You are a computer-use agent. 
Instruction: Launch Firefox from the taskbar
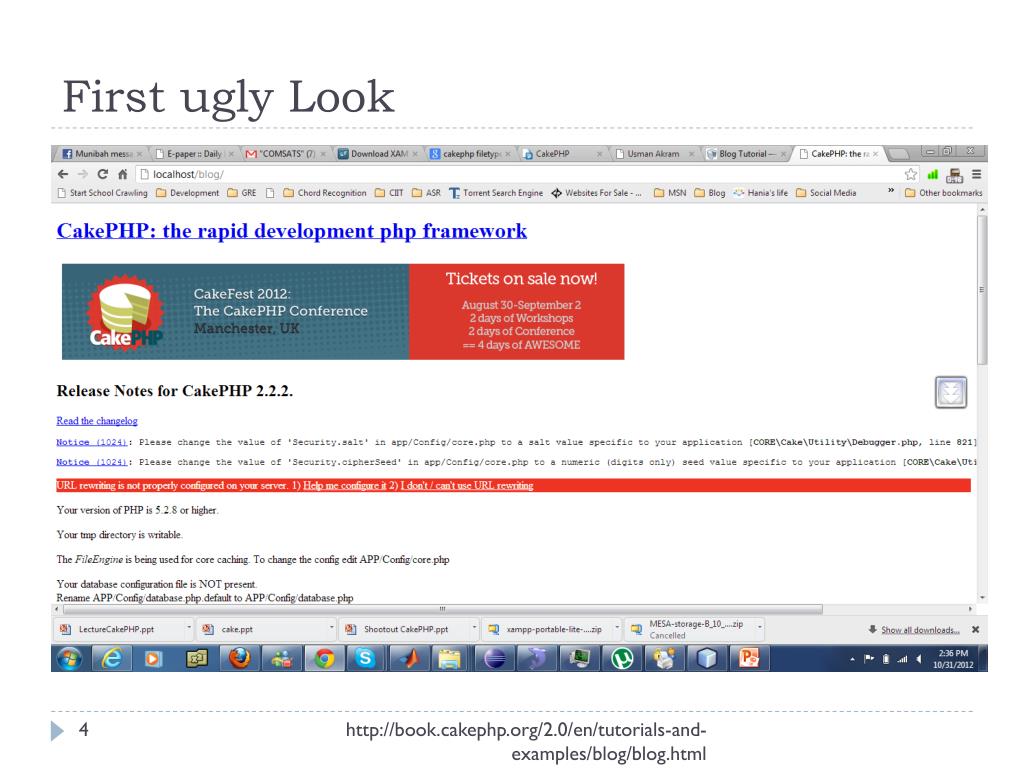coord(239,659)
